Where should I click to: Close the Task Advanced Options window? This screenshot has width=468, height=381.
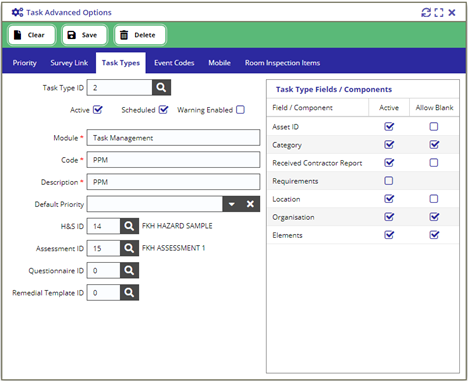coord(452,13)
